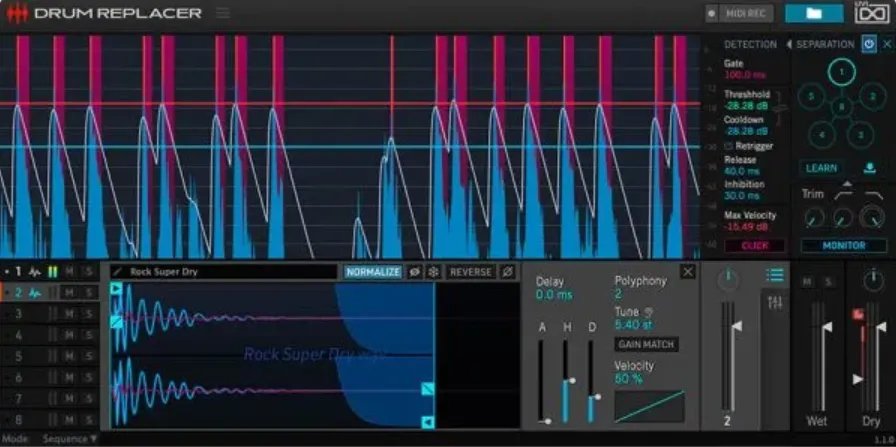
Task: Click the Velocity curve graph
Action: (x=649, y=406)
